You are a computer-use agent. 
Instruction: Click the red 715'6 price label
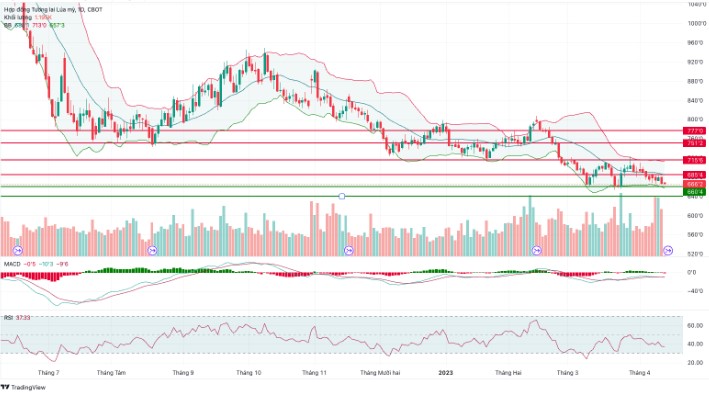695,160
